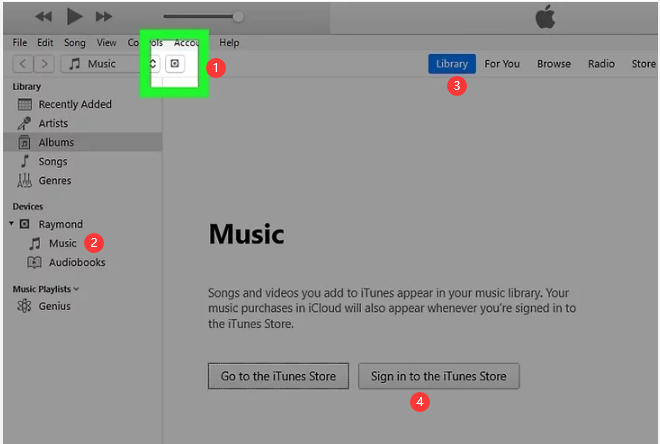
Task: Collapse the Music Playlists section chevron
Action: click(76, 289)
